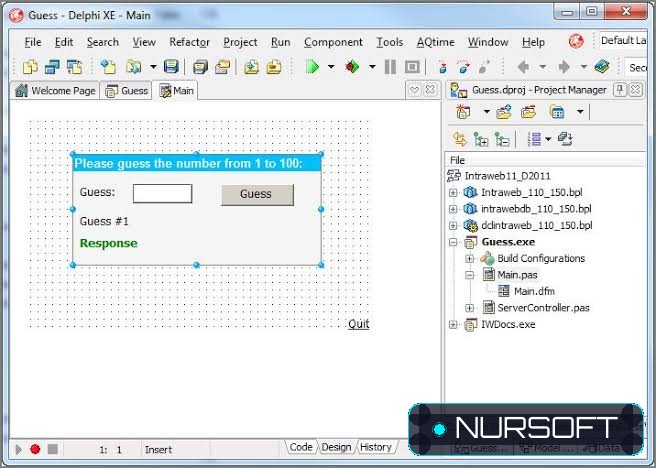Close the current editor tab page
656x468 pixels.
click(430, 90)
